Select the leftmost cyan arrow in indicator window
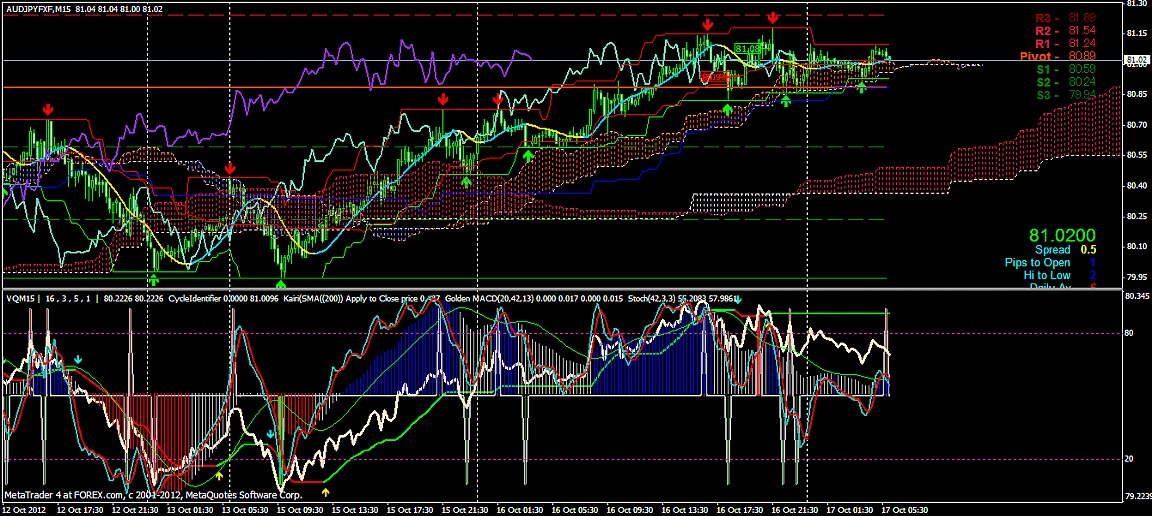 [x=78, y=358]
